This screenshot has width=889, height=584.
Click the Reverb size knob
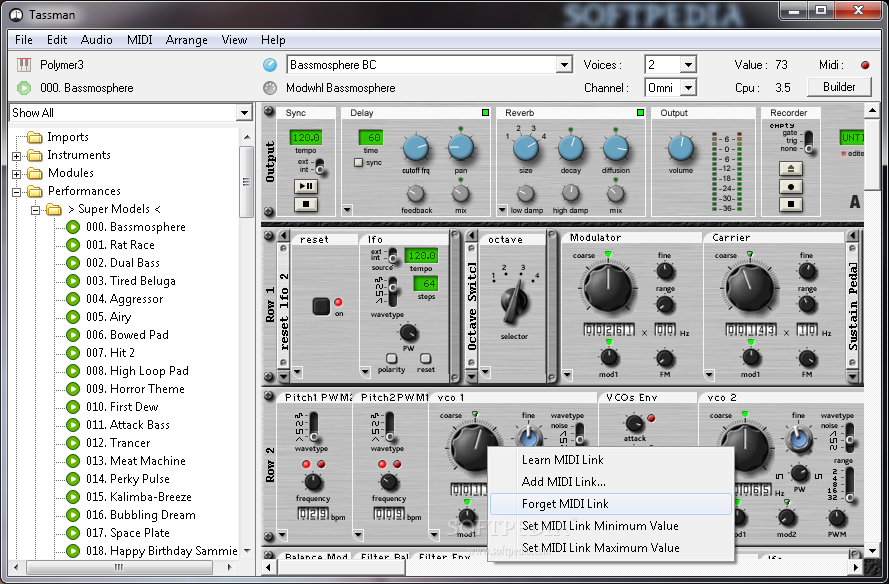[526, 148]
